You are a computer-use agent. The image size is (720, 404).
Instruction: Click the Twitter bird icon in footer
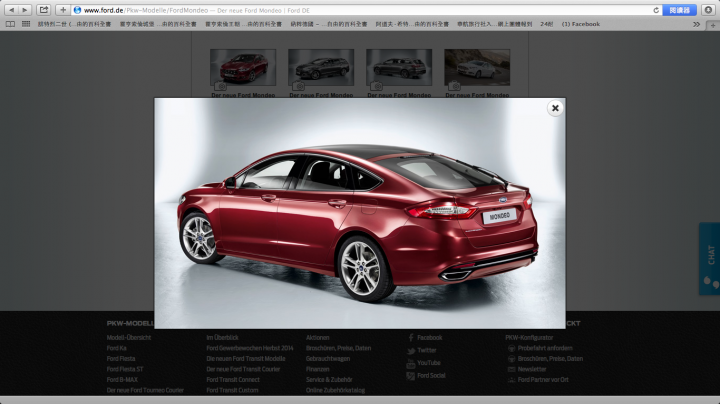click(411, 351)
